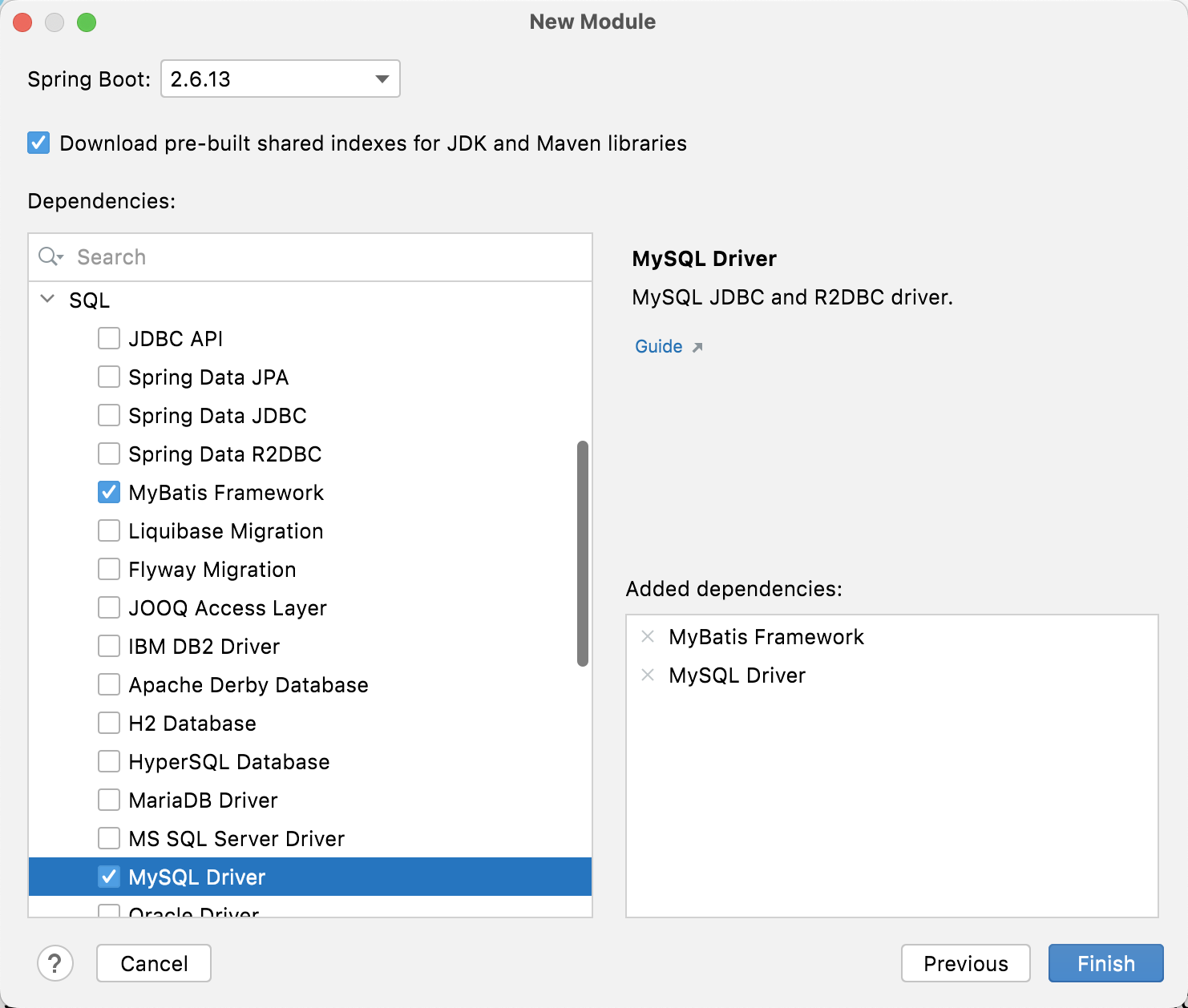Open the MySQL Driver Guide link
The image size is (1188, 1008).
[659, 346]
